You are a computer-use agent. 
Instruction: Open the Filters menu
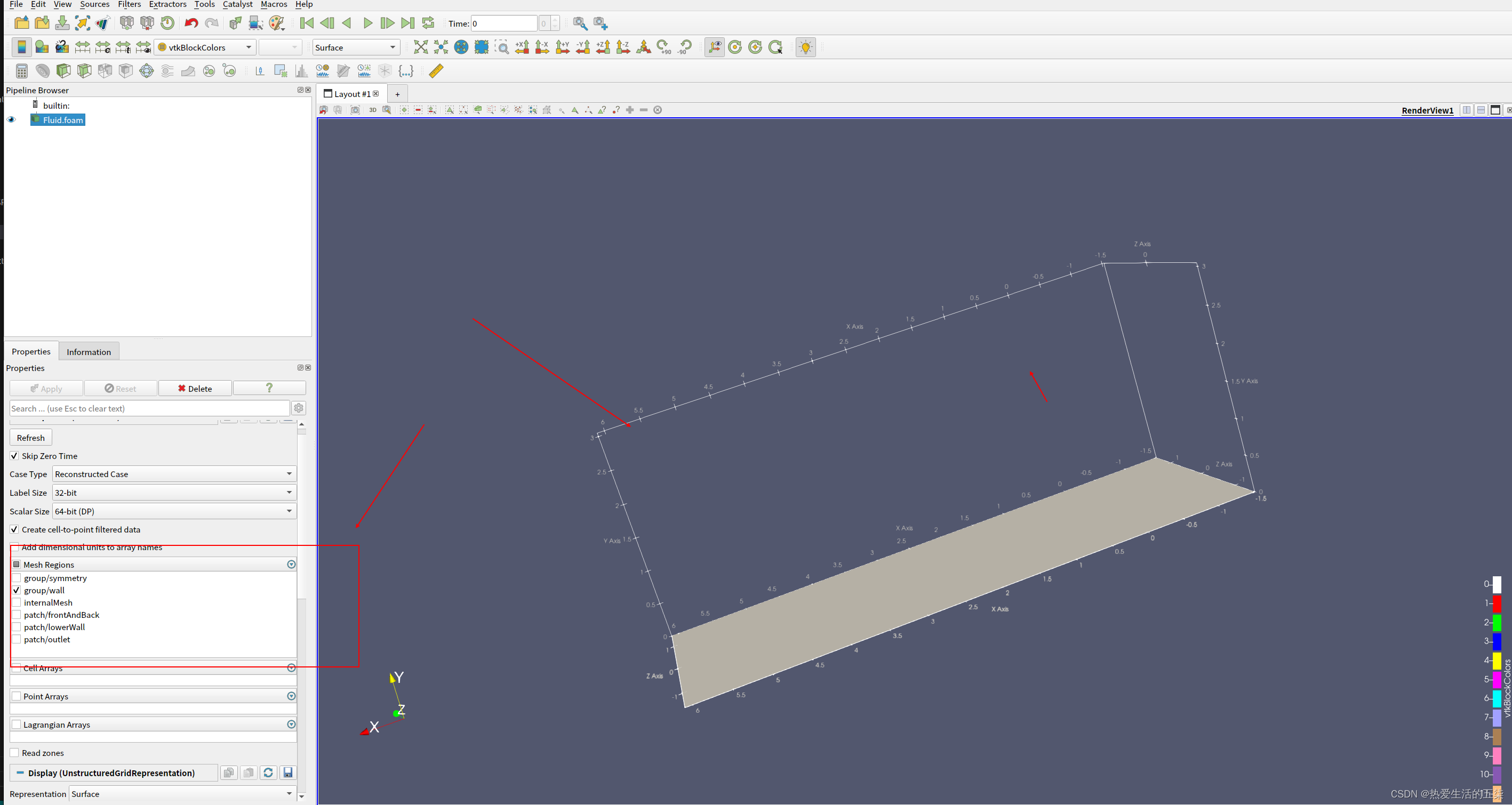(129, 4)
